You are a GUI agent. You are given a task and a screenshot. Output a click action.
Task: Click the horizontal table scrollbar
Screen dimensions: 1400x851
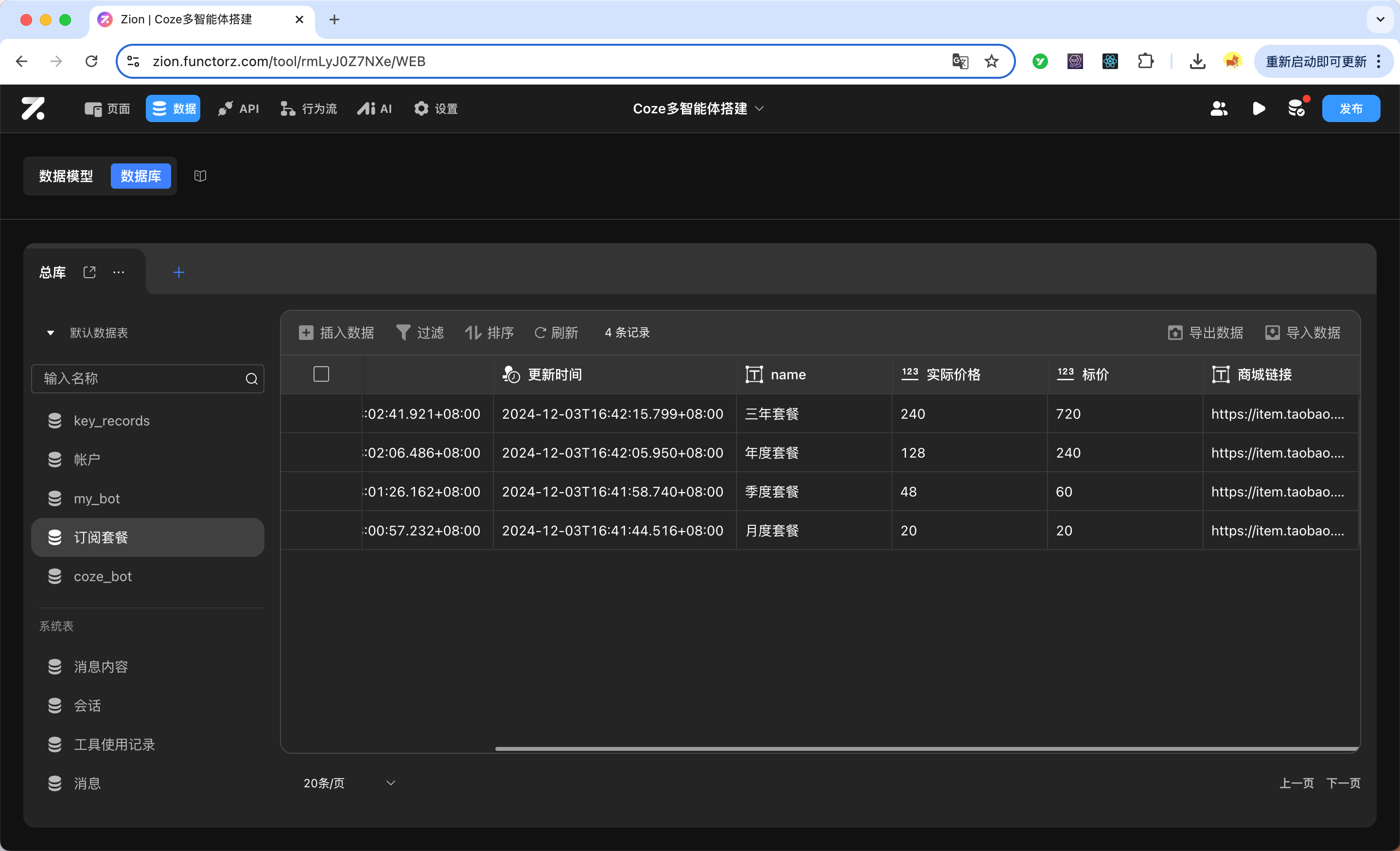926,749
